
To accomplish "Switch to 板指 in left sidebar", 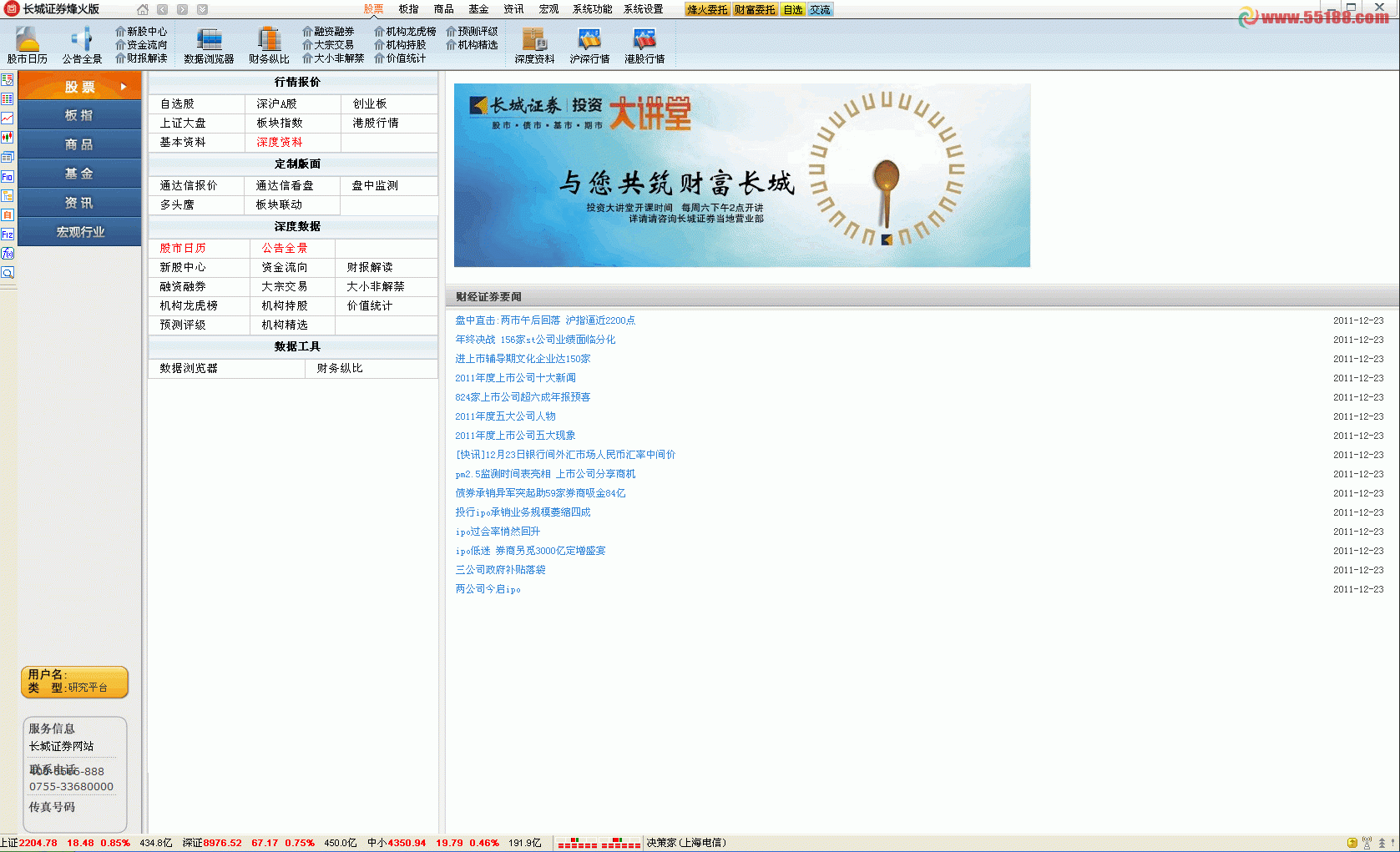I will point(79,115).
